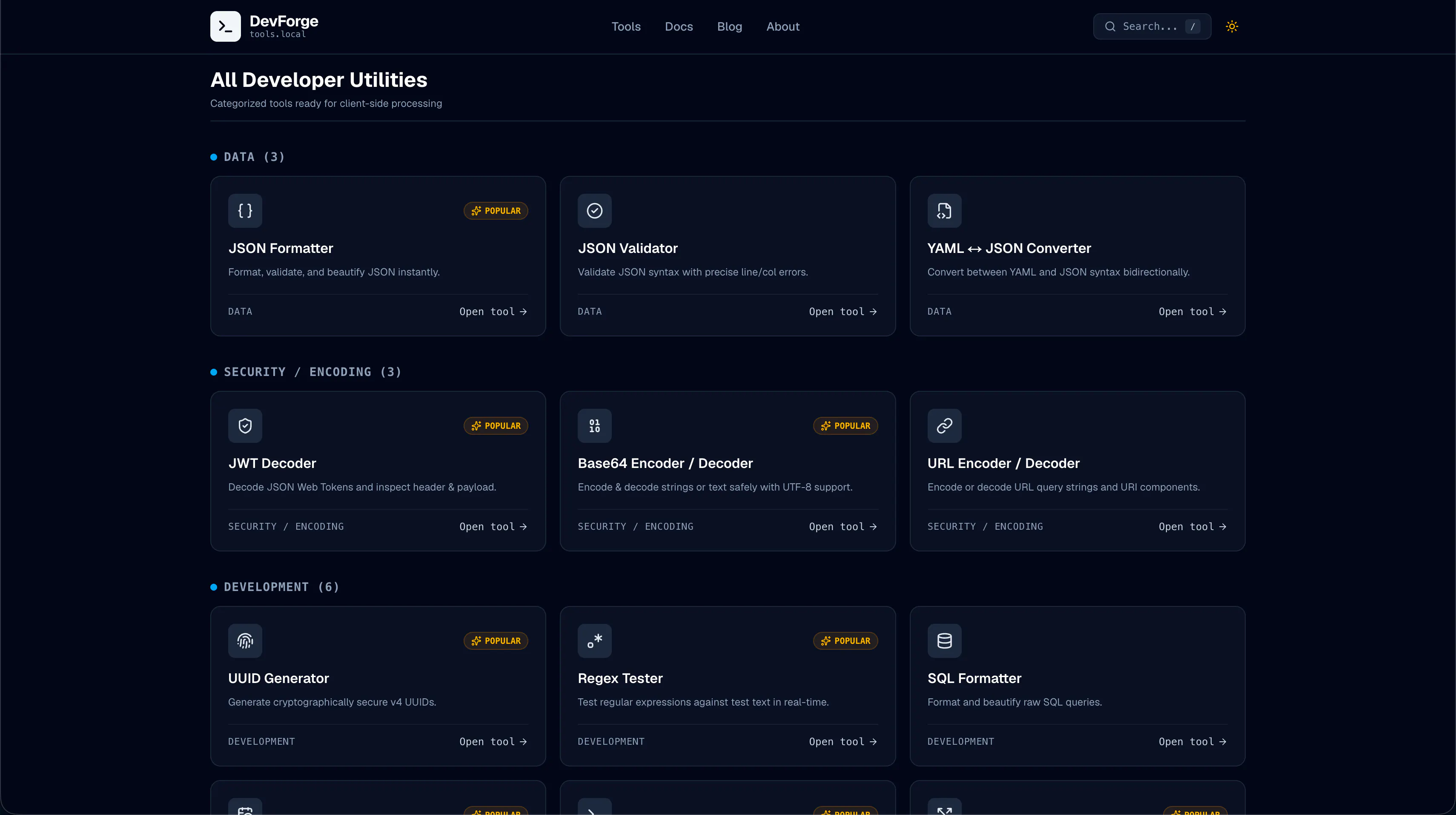Click the All Developer Utilities heading

click(318, 80)
